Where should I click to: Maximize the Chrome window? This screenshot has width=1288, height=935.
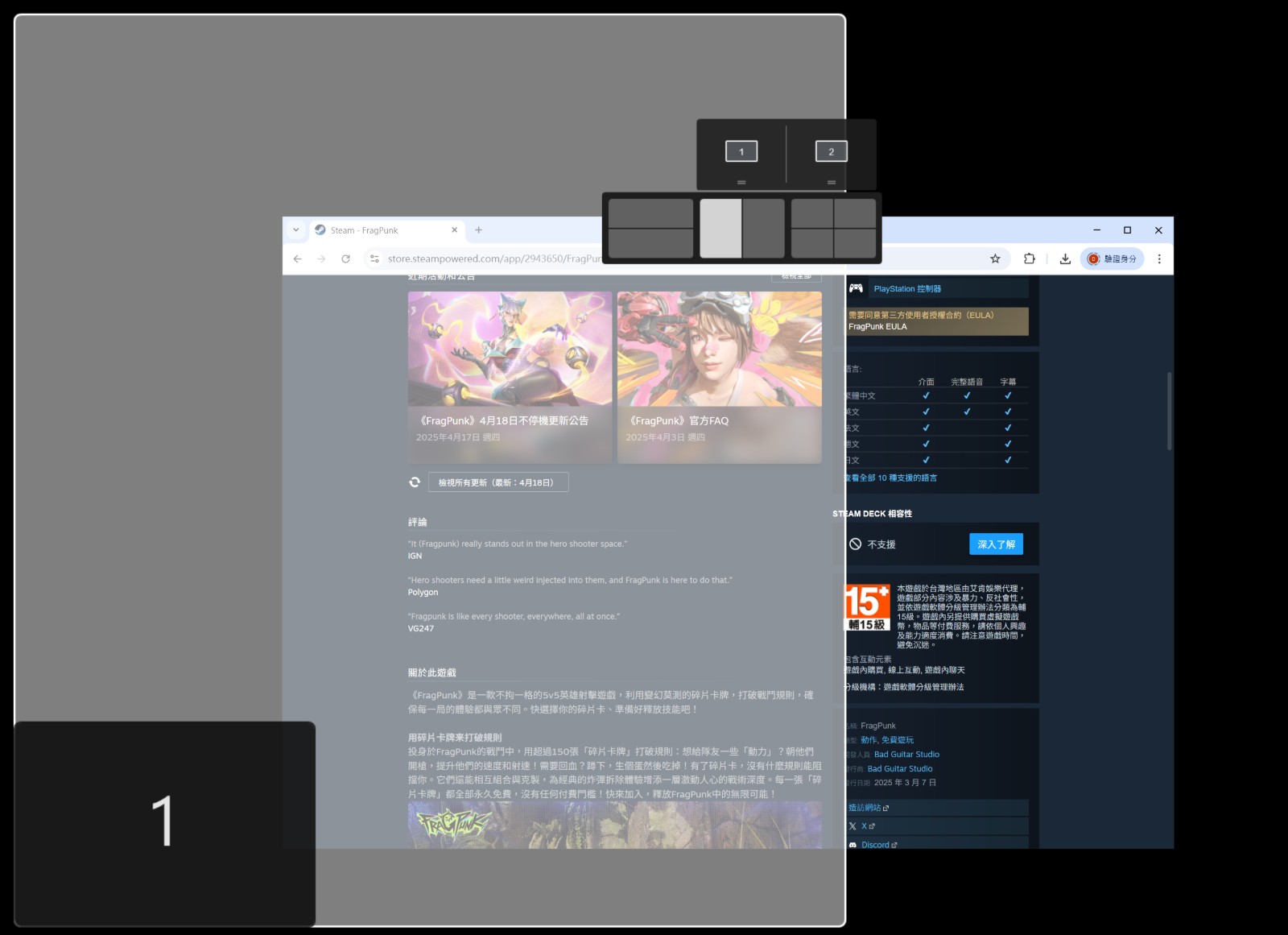point(1127,230)
